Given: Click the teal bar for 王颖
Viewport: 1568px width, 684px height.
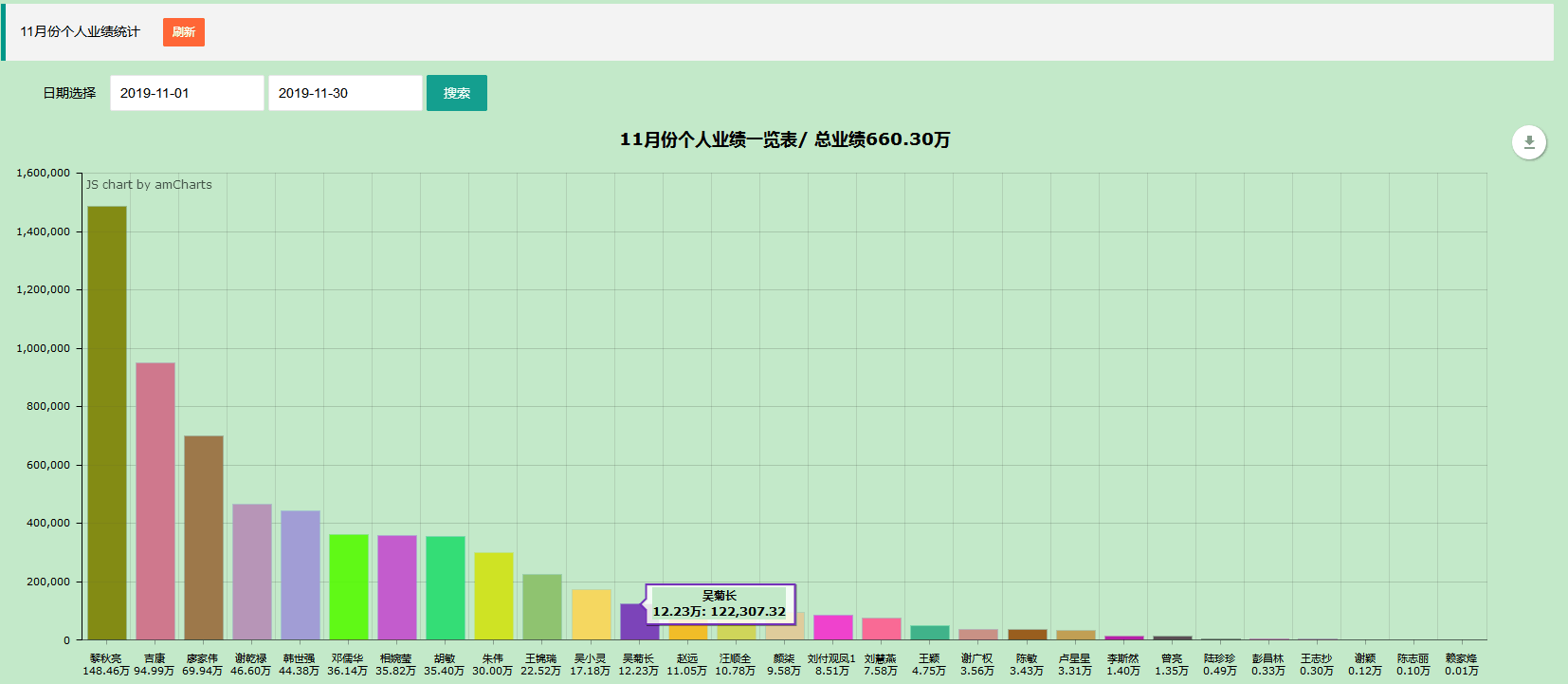Looking at the screenshot, I should click(x=930, y=633).
